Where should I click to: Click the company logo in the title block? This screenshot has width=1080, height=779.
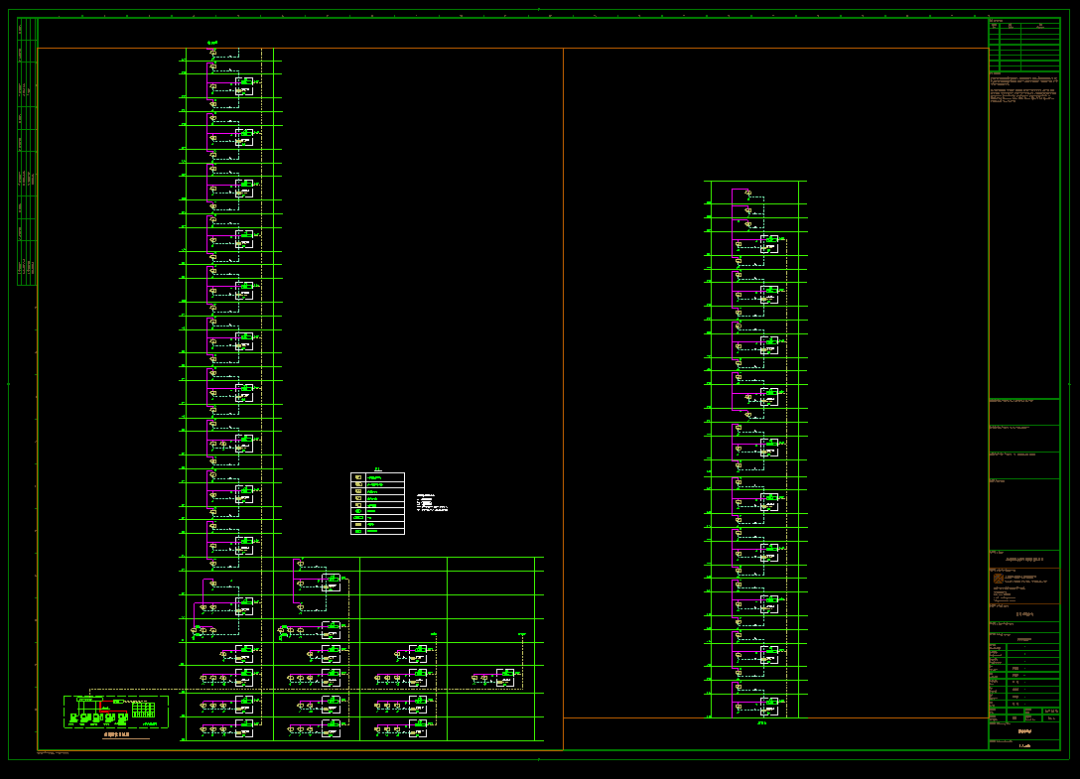[x=998, y=579]
